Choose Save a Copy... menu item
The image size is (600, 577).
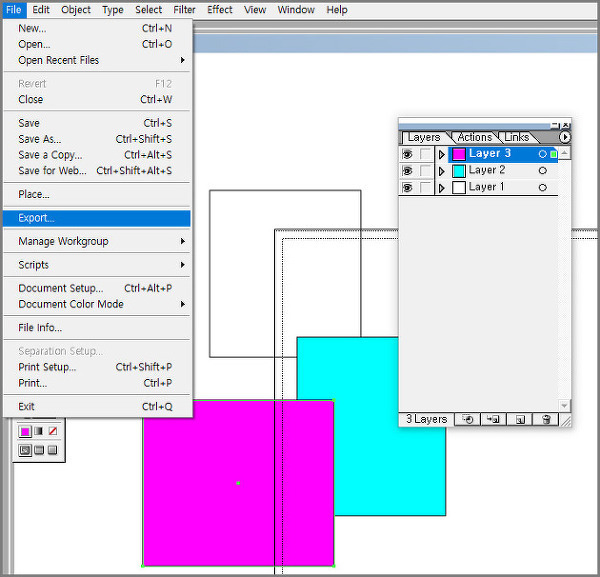[x=96, y=155]
